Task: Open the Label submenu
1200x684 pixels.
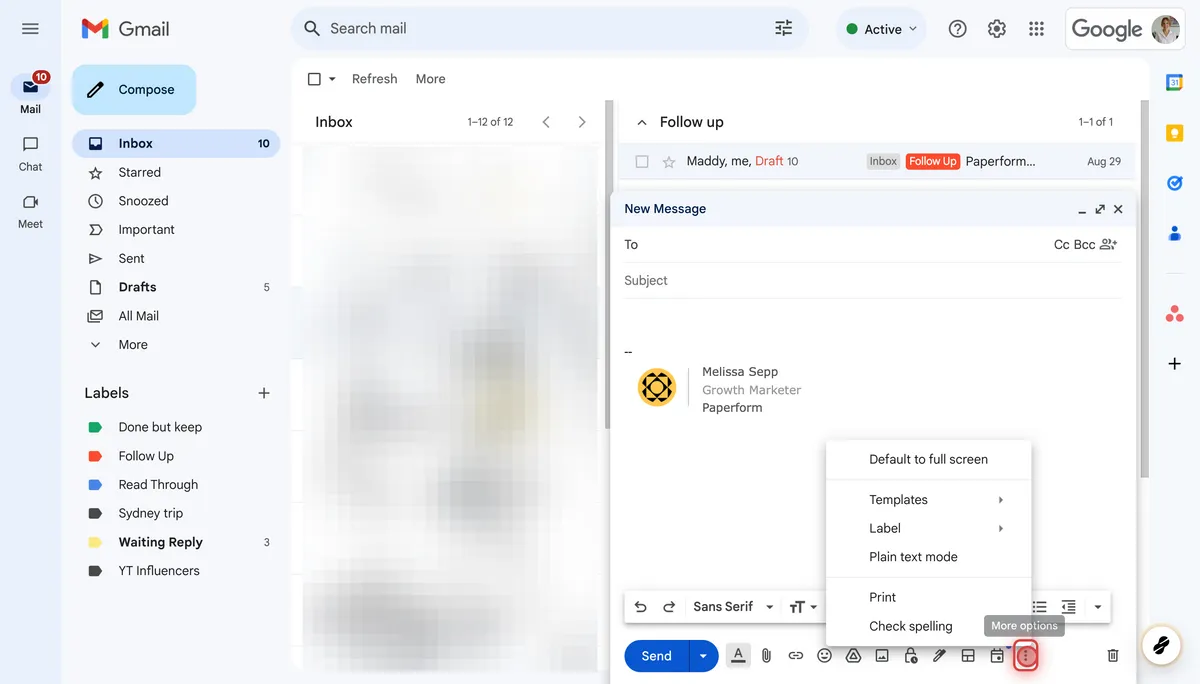Action: (929, 528)
